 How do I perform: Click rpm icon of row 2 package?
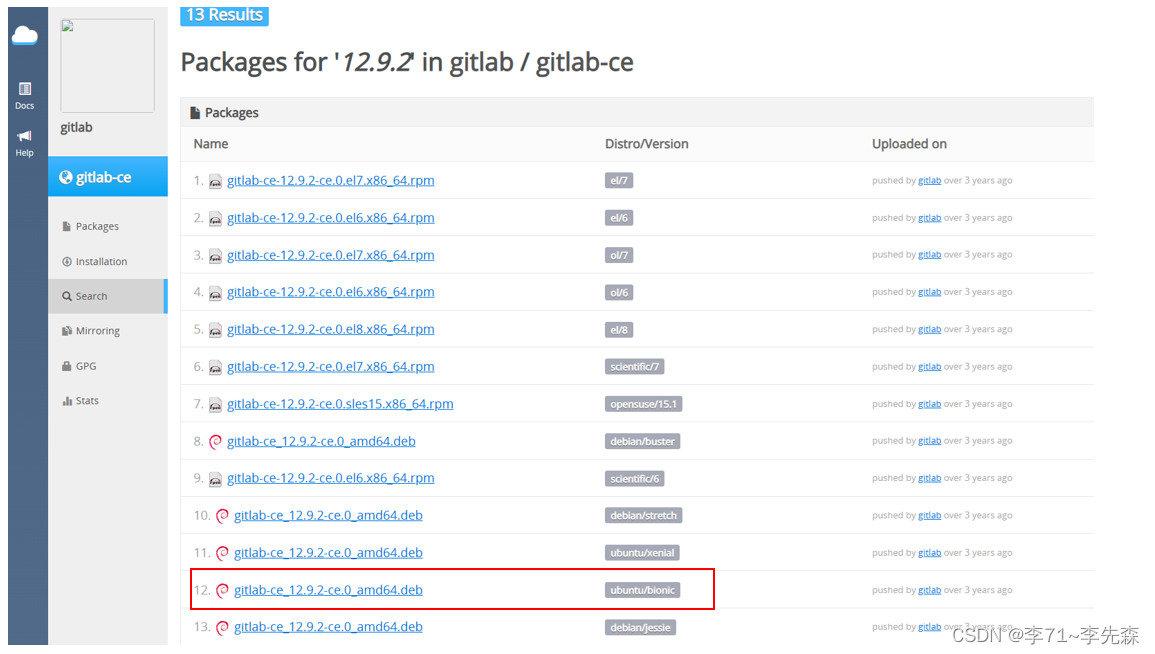coord(215,219)
